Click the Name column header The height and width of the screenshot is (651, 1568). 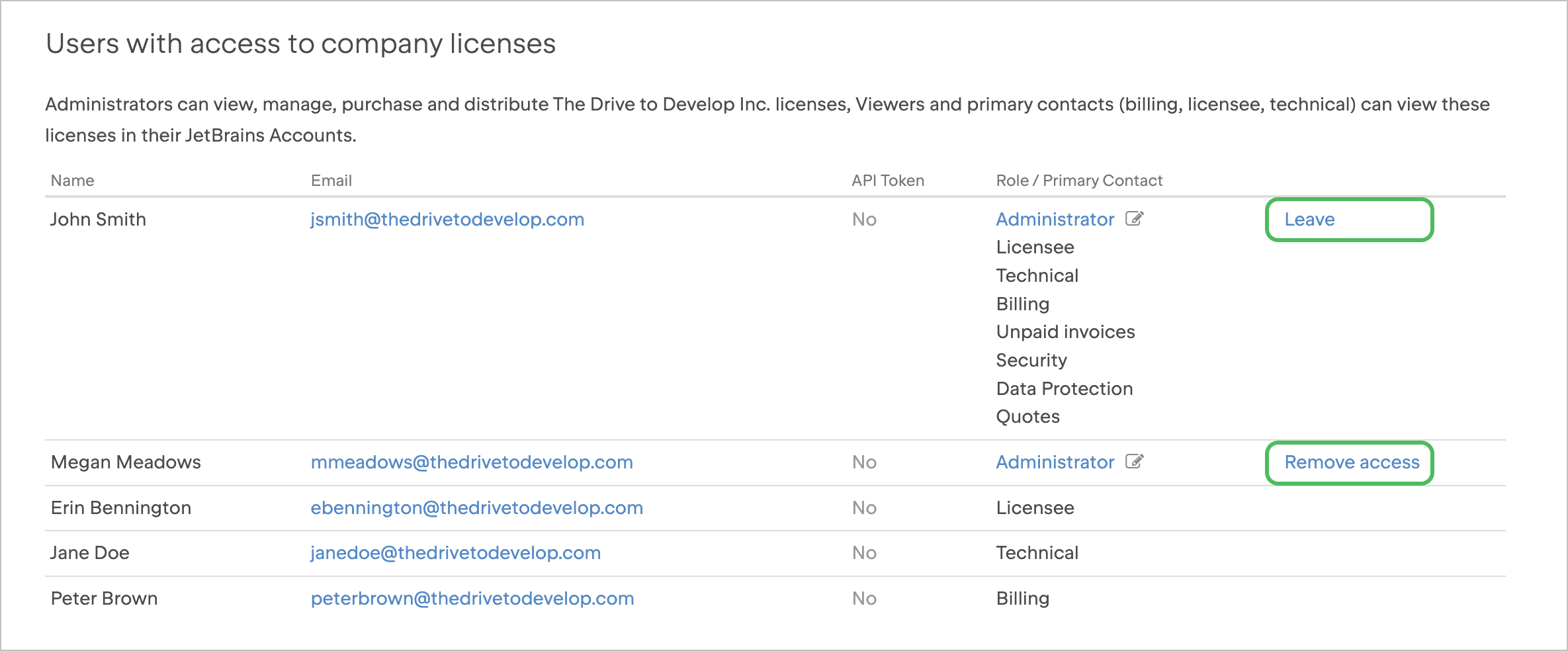(73, 181)
